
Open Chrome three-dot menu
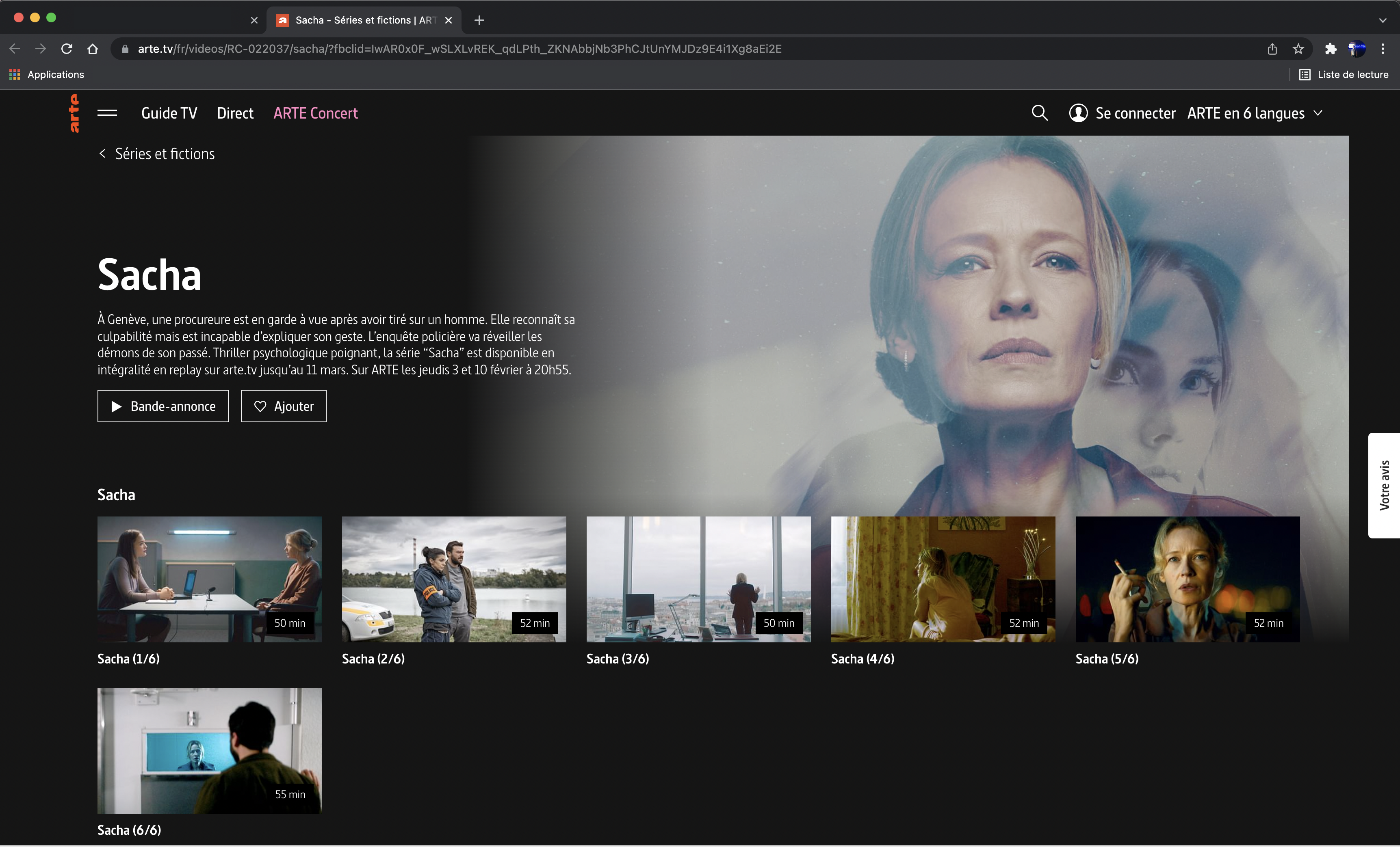click(1383, 49)
